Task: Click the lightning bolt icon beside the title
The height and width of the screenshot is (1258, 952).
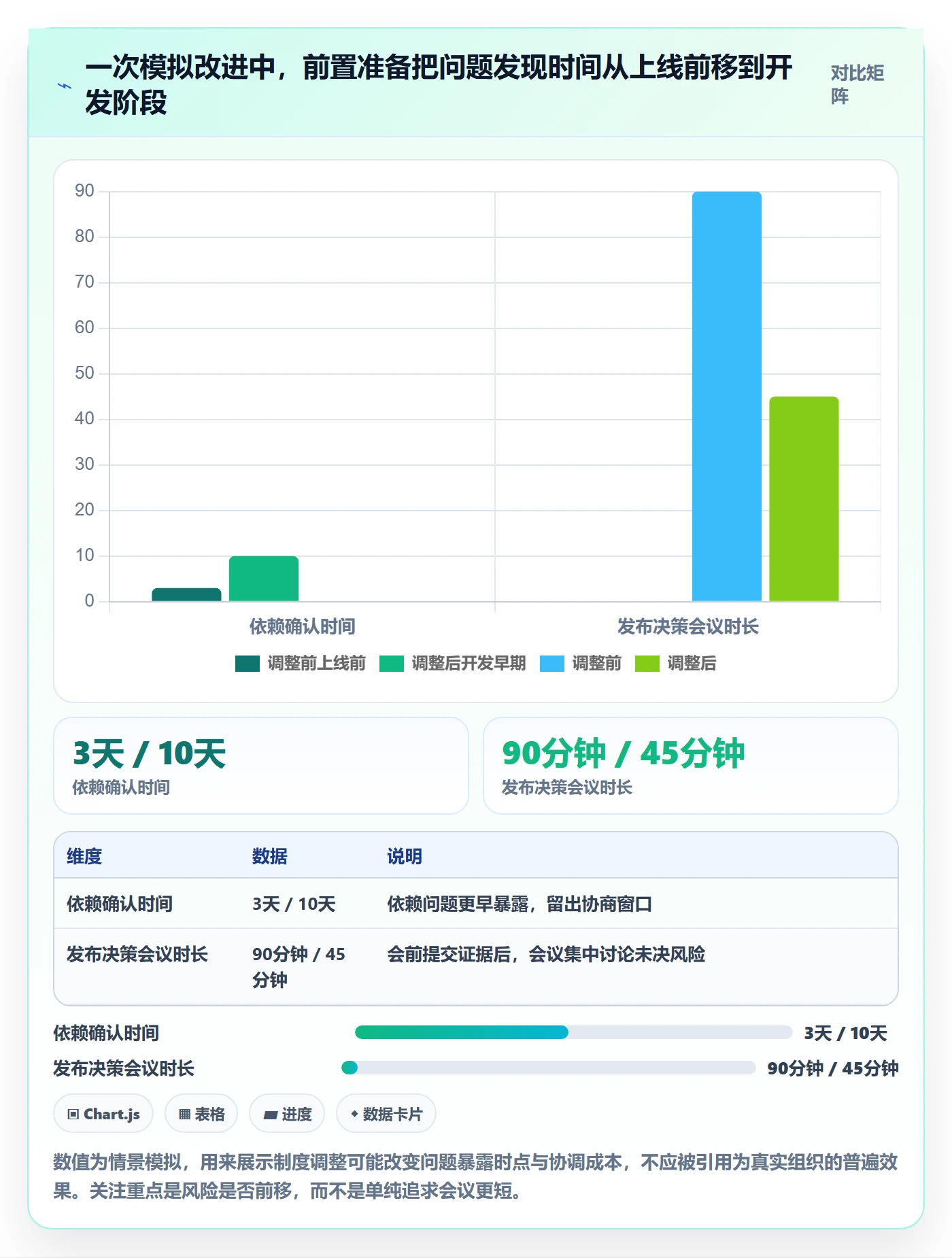Action: pos(64,86)
